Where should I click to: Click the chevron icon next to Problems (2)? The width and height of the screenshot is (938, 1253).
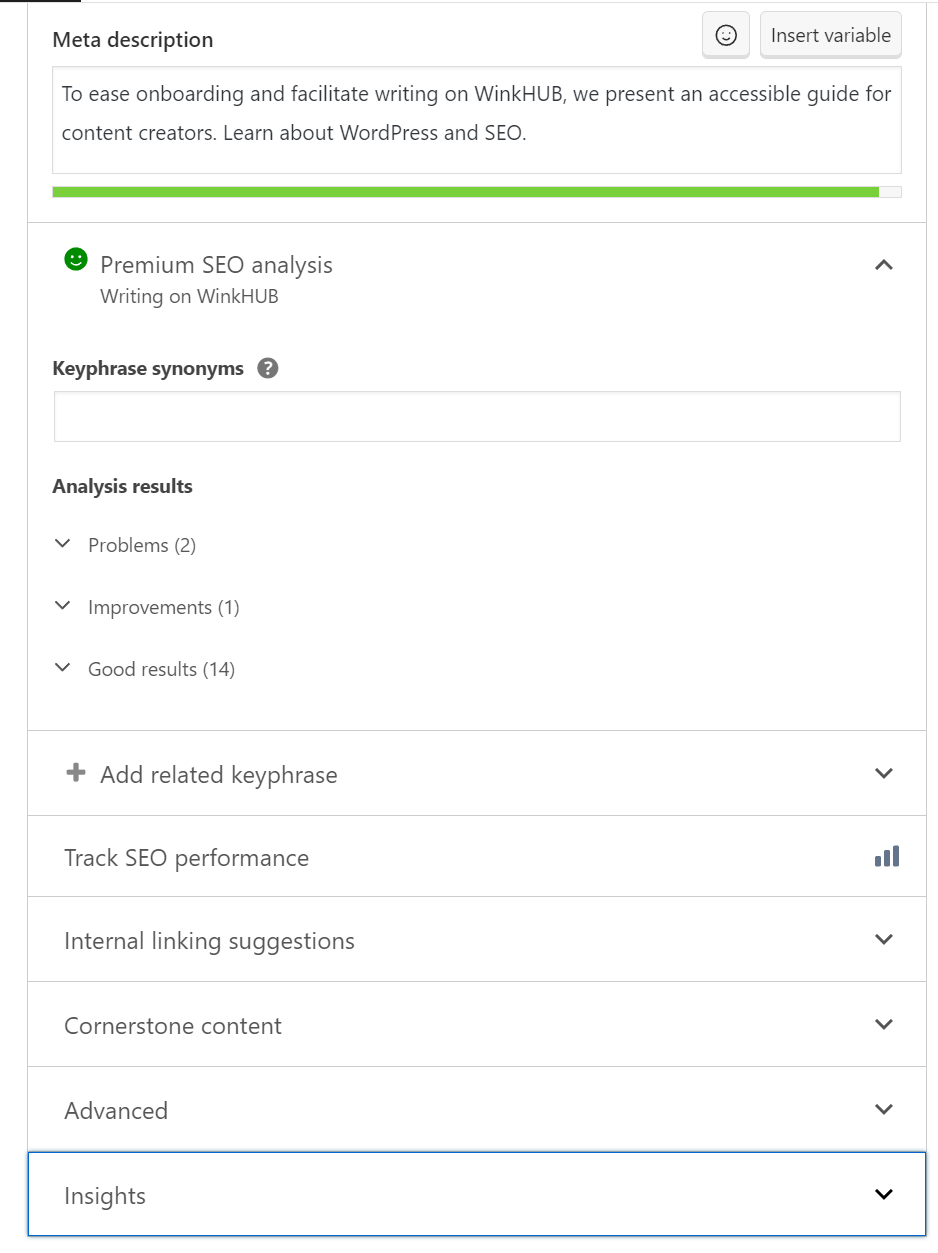pyautogui.click(x=63, y=544)
